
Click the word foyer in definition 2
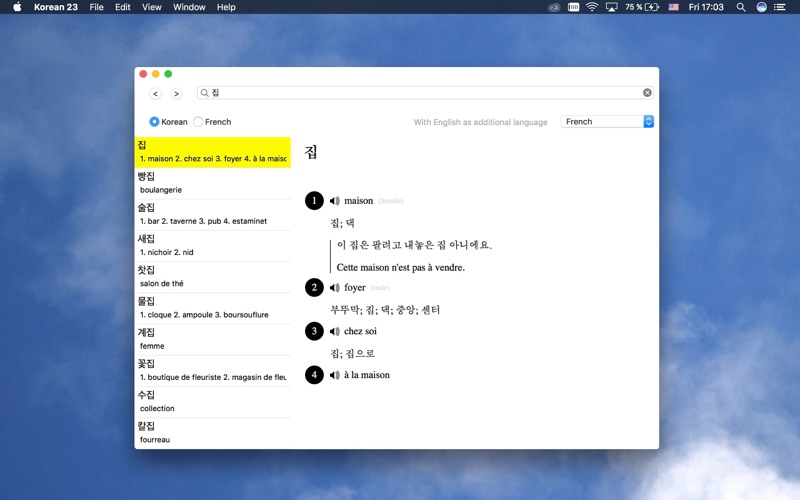pos(355,288)
